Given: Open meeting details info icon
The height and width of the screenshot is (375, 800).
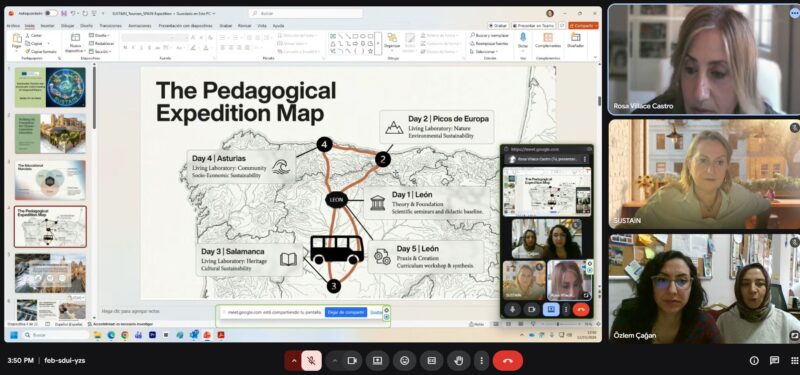Looking at the screenshot, I should pyautogui.click(x=754, y=361).
